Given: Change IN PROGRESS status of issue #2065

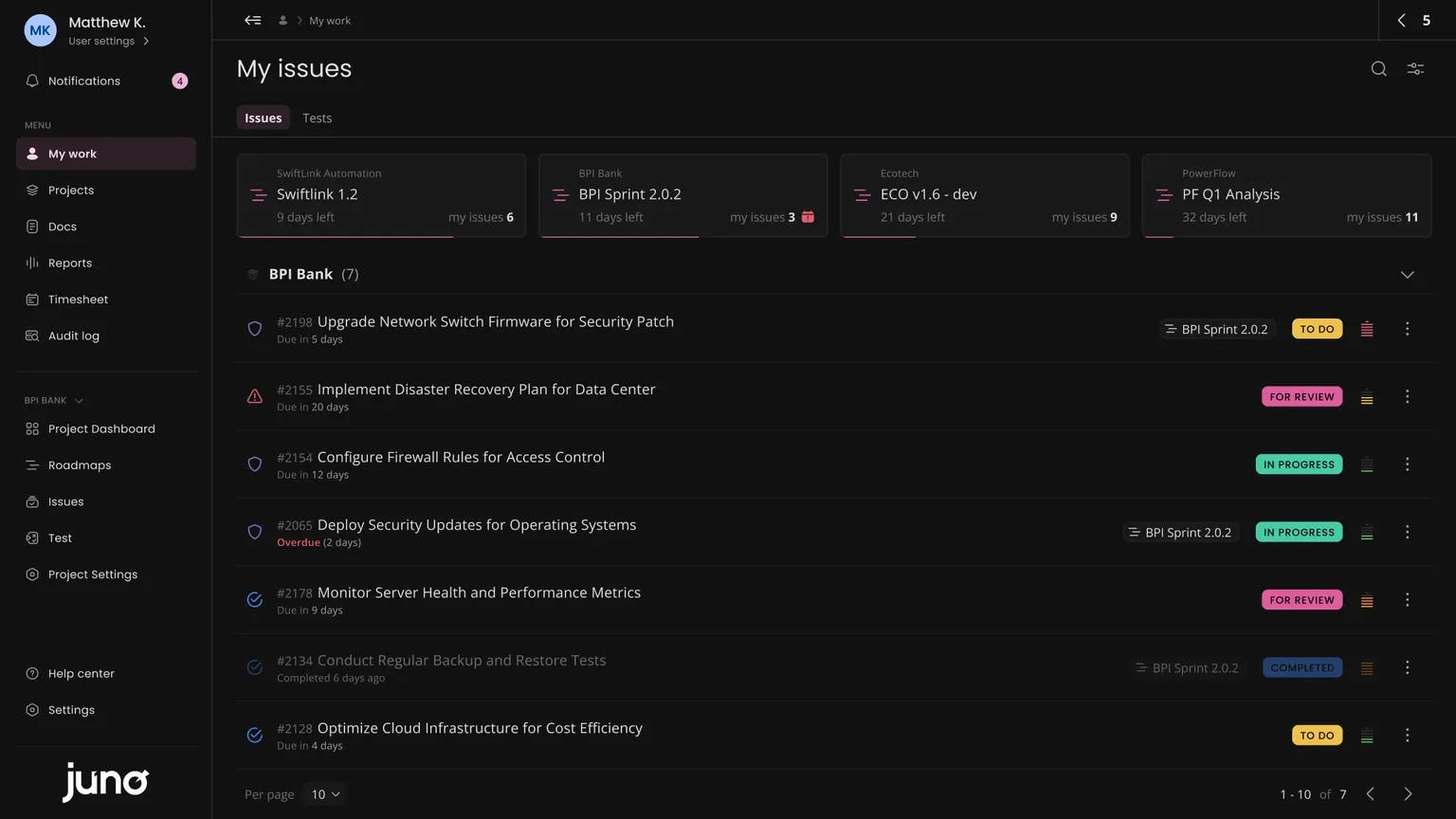Looking at the screenshot, I should tap(1299, 532).
